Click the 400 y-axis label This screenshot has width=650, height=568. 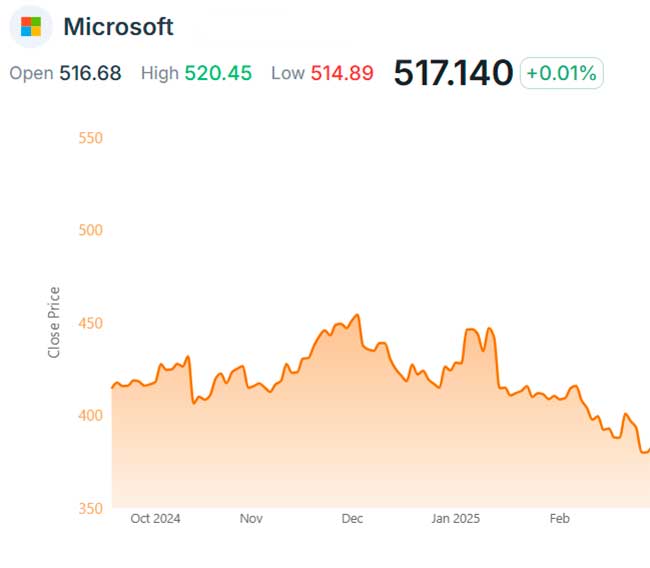click(x=90, y=415)
